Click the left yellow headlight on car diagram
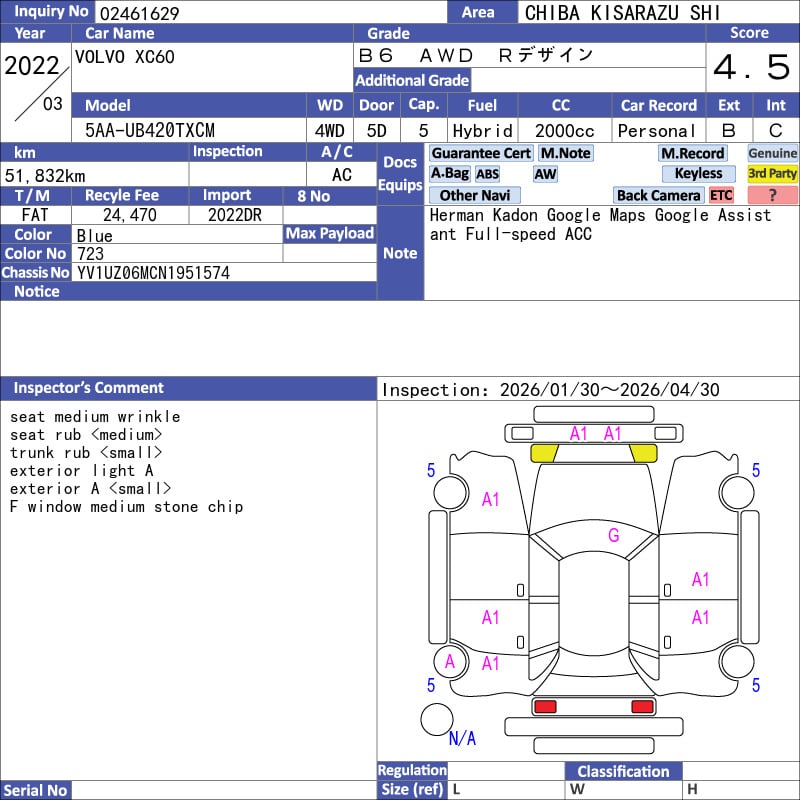Viewport: 800px width, 800px height. pos(544,453)
